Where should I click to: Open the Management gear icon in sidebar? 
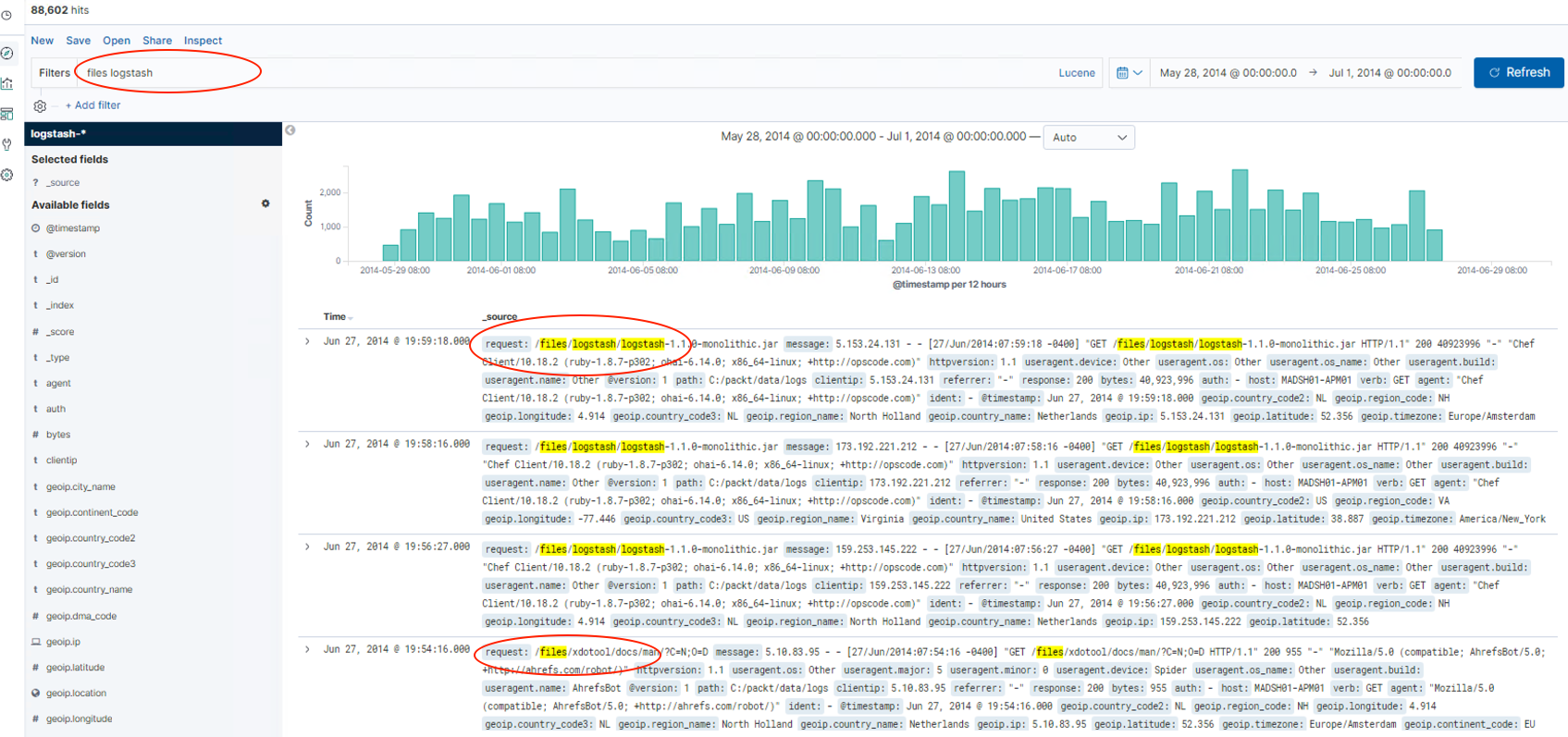(x=7, y=175)
